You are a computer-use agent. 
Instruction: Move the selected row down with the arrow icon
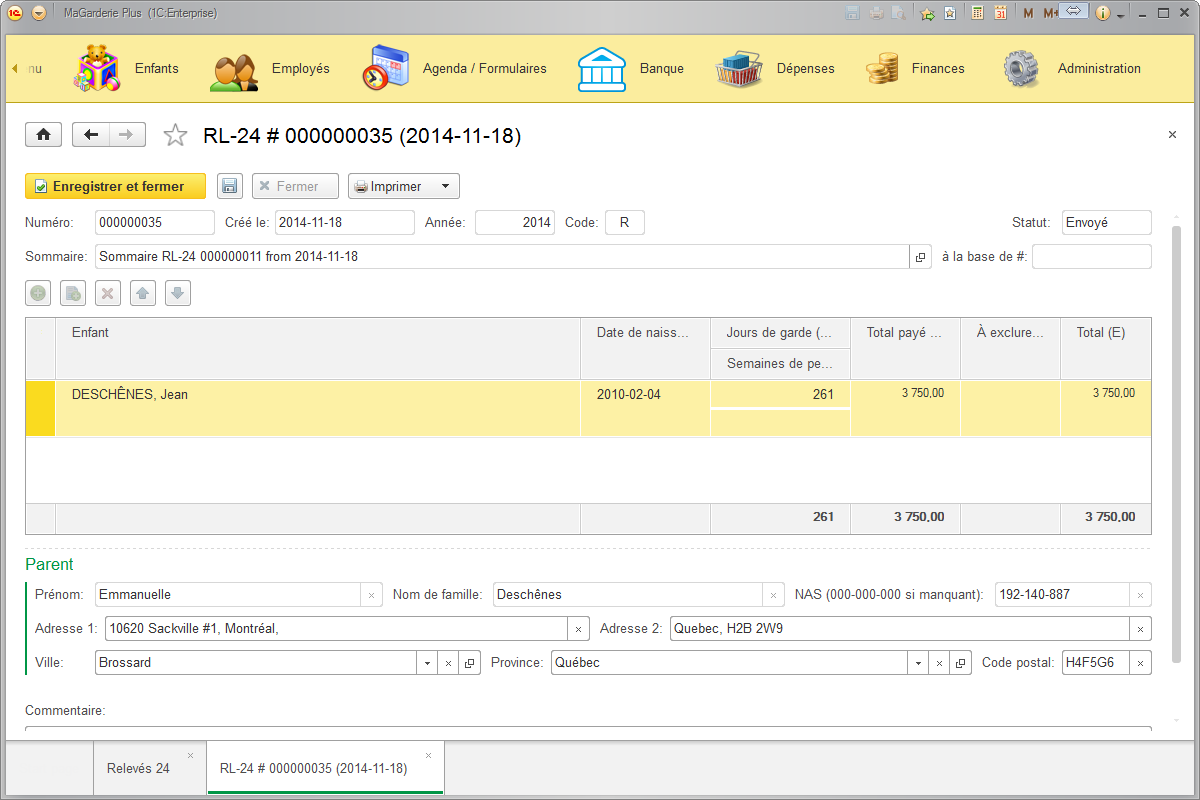point(177,292)
